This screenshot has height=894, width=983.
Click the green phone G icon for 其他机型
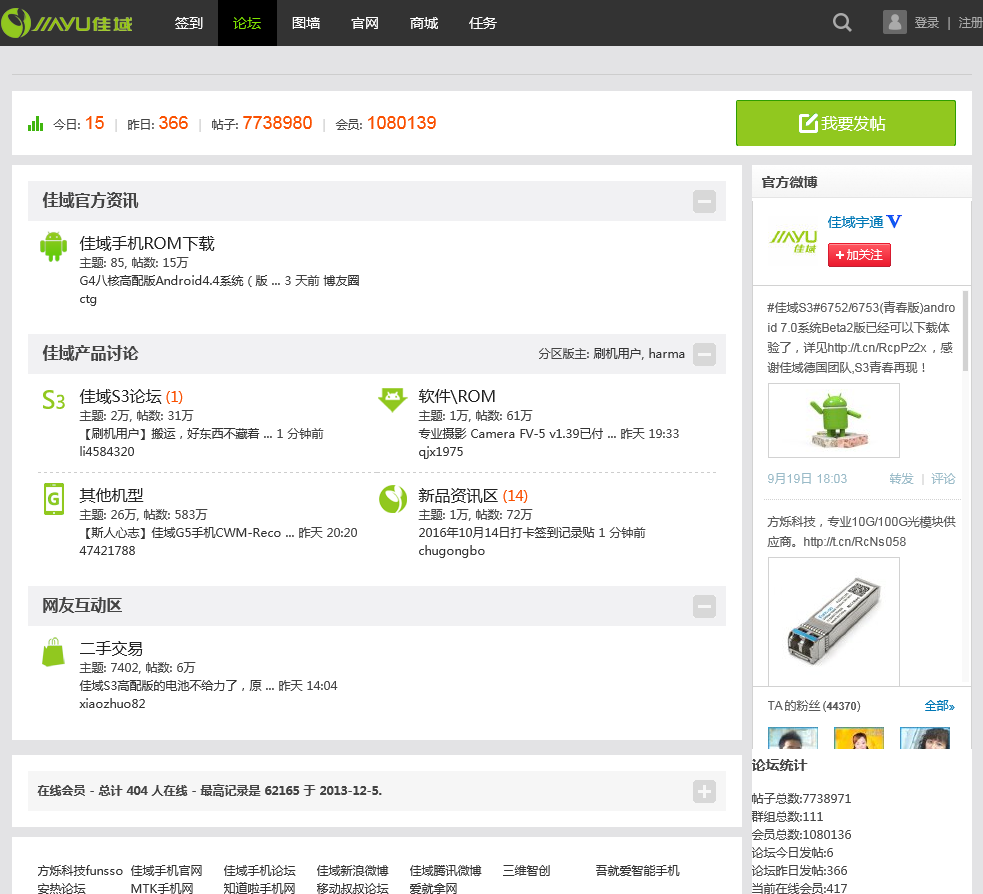53,499
